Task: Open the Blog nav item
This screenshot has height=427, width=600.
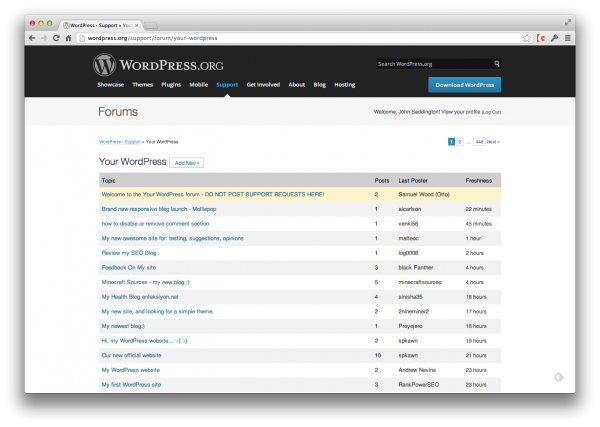Action: pyautogui.click(x=320, y=85)
